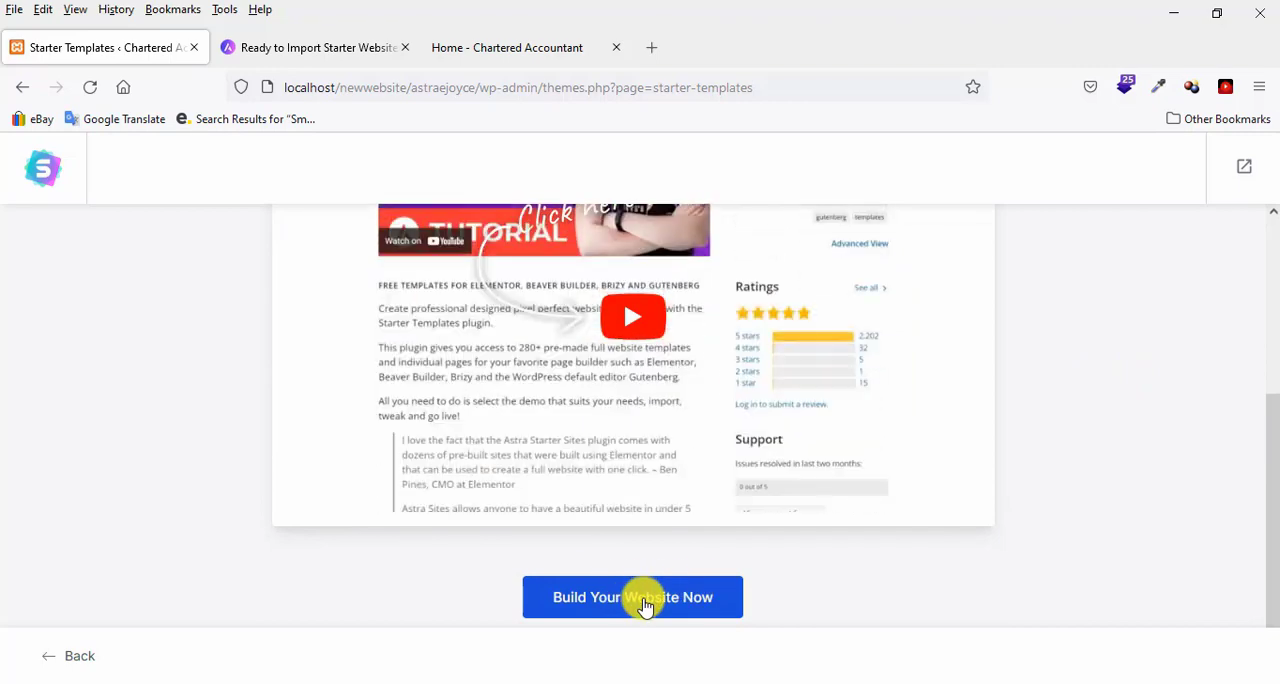1280x684 pixels.
Task: Open the File menu
Action: [x=14, y=9]
